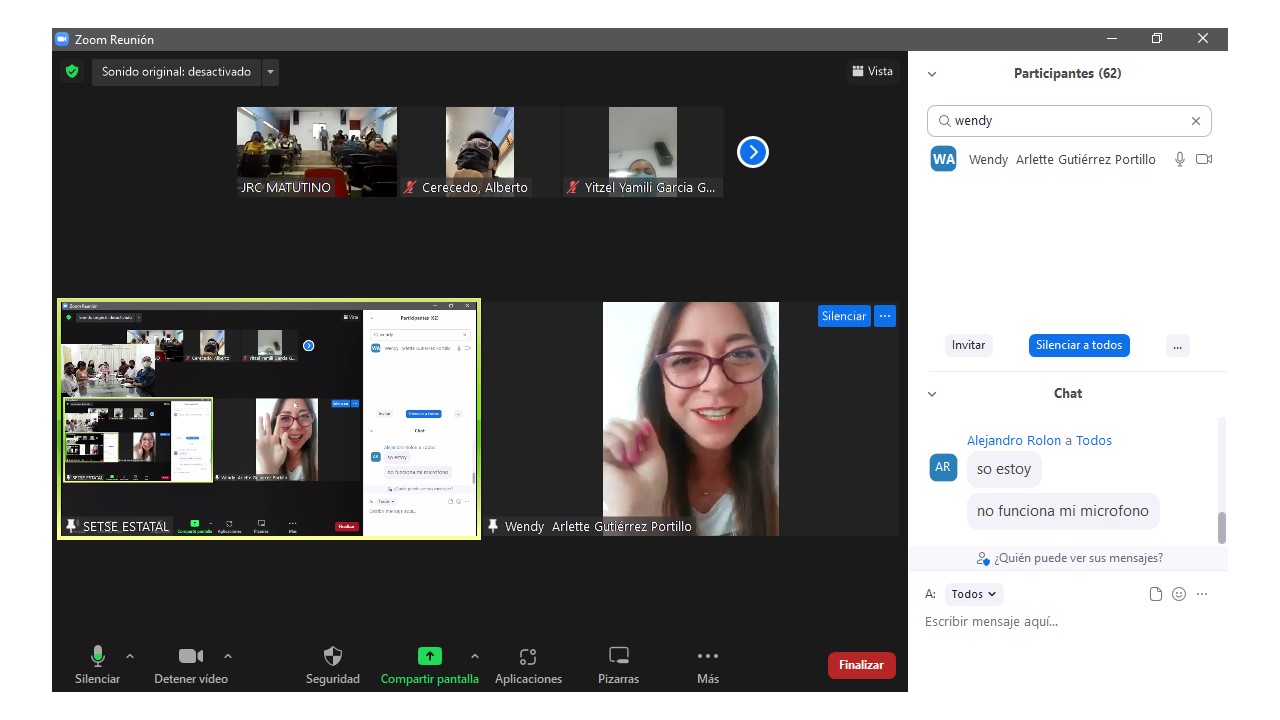Mute microphone with Silenciar toggle
Image resolution: width=1280 pixels, height=720 pixels.
pyautogui.click(x=98, y=657)
